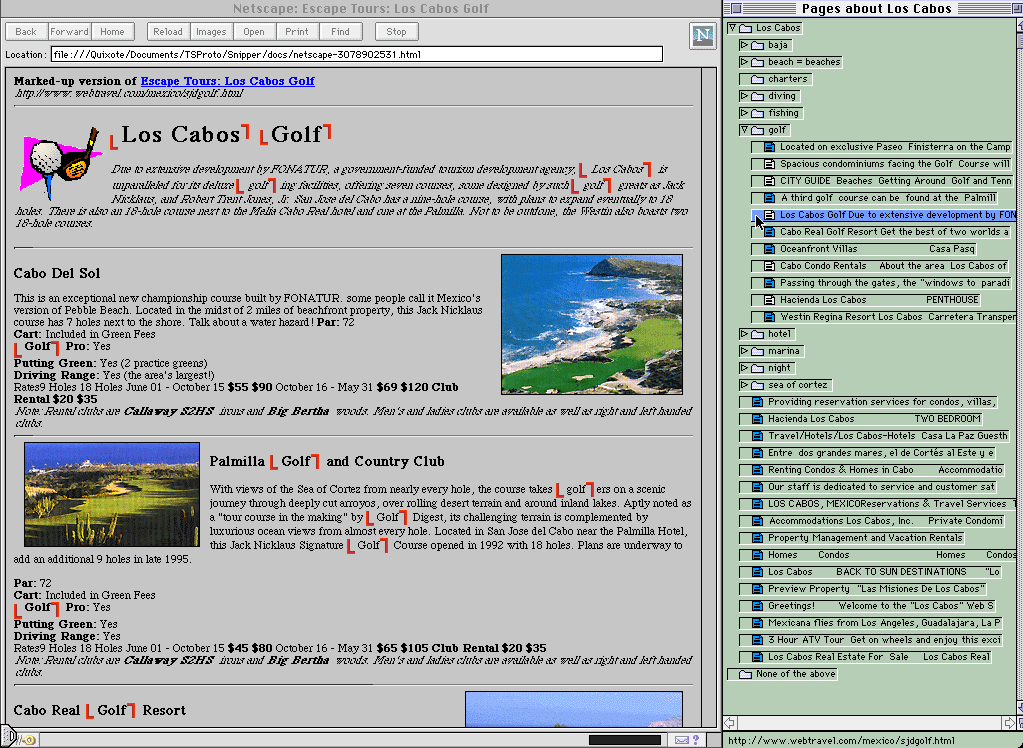Screen dimensions: 1023x748
Task: Click the Images toolbar button
Action: 211,31
